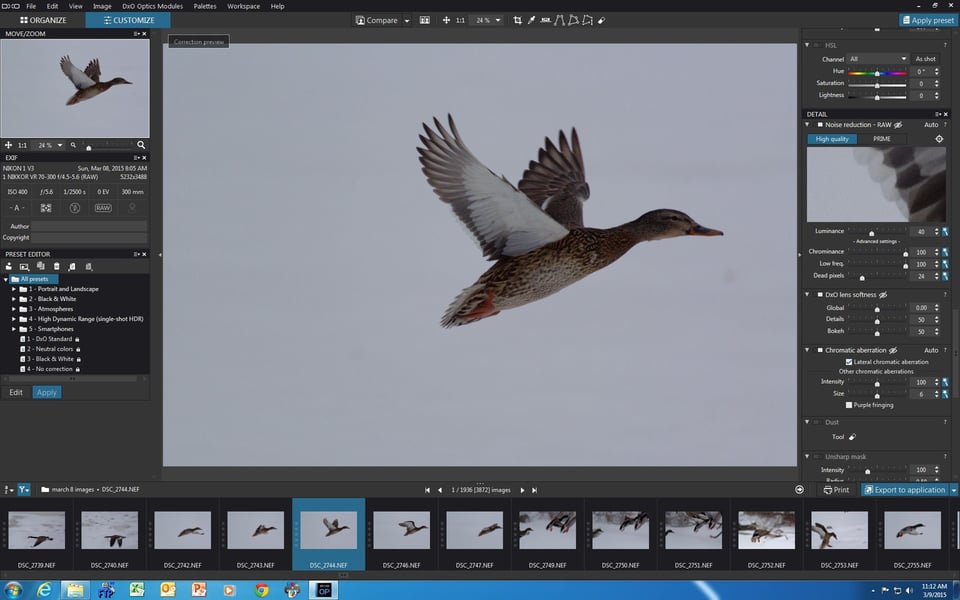Toggle the Chromatic aberration enable switch

[819, 350]
